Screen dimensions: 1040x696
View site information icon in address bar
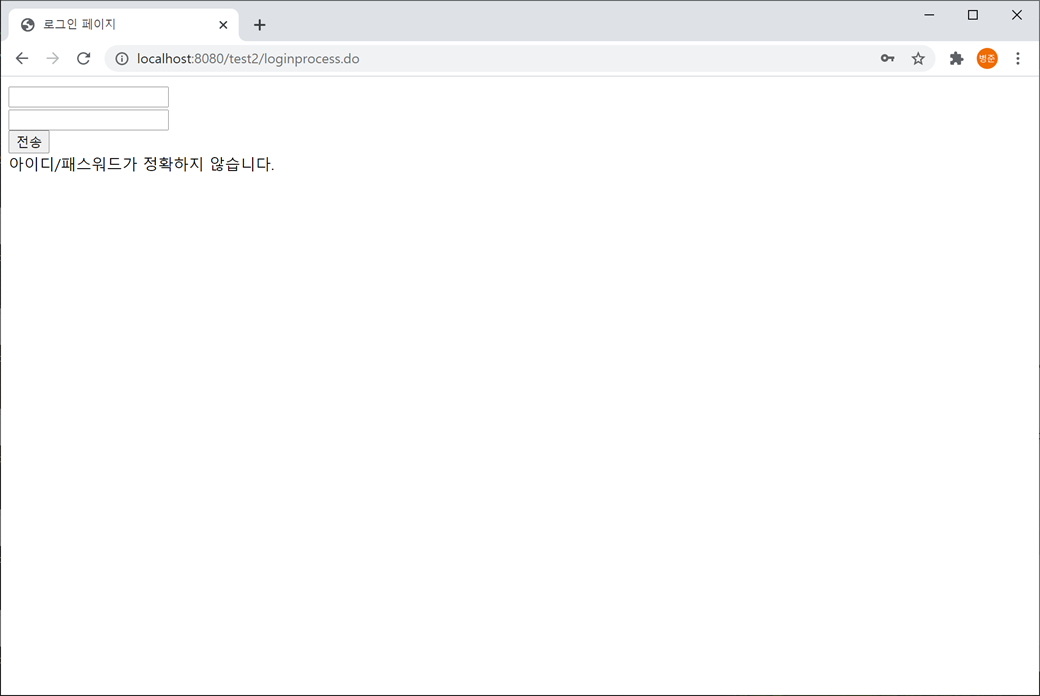click(122, 58)
